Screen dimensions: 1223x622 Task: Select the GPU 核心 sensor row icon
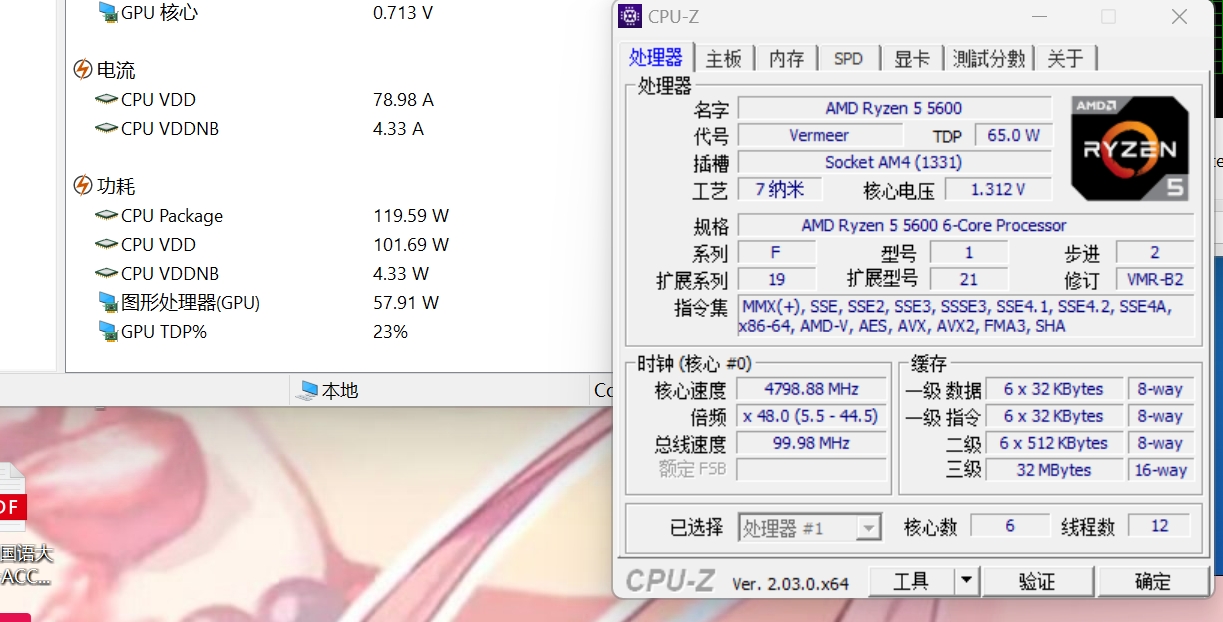(108, 12)
